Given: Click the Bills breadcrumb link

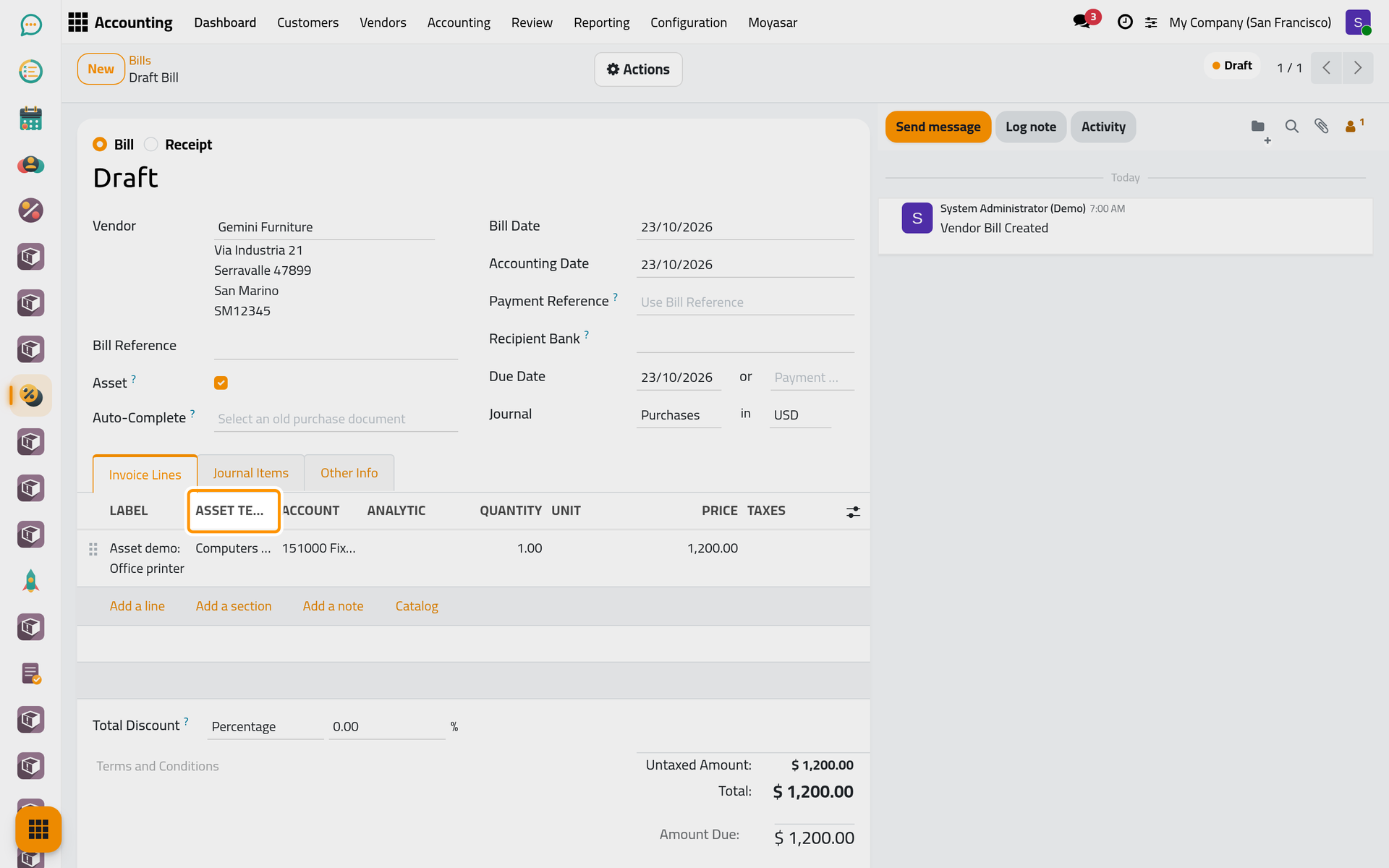Looking at the screenshot, I should pos(140,61).
